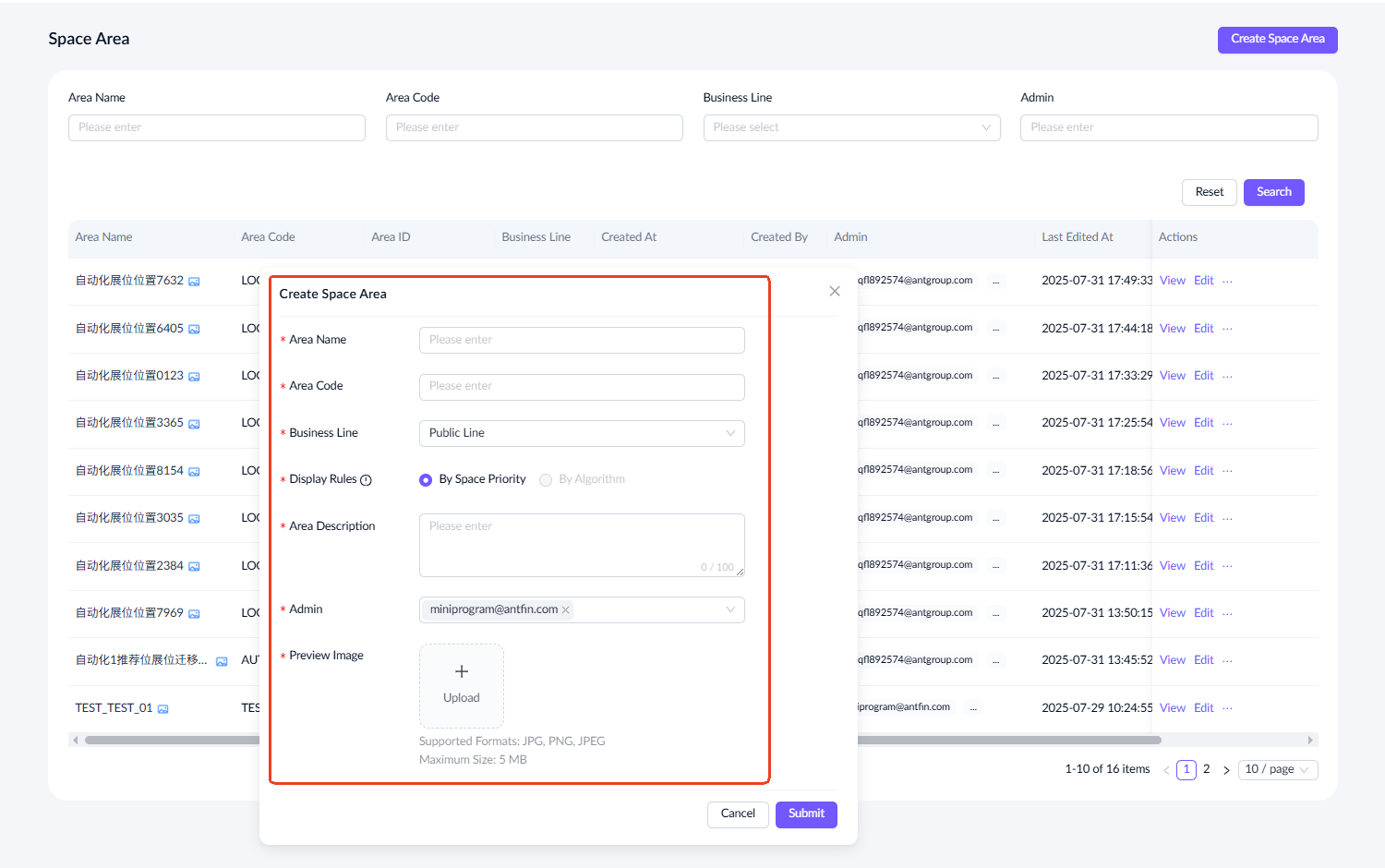Click image icon beside 自动化展位位置3365
The height and width of the screenshot is (868, 1385).
[x=194, y=424]
